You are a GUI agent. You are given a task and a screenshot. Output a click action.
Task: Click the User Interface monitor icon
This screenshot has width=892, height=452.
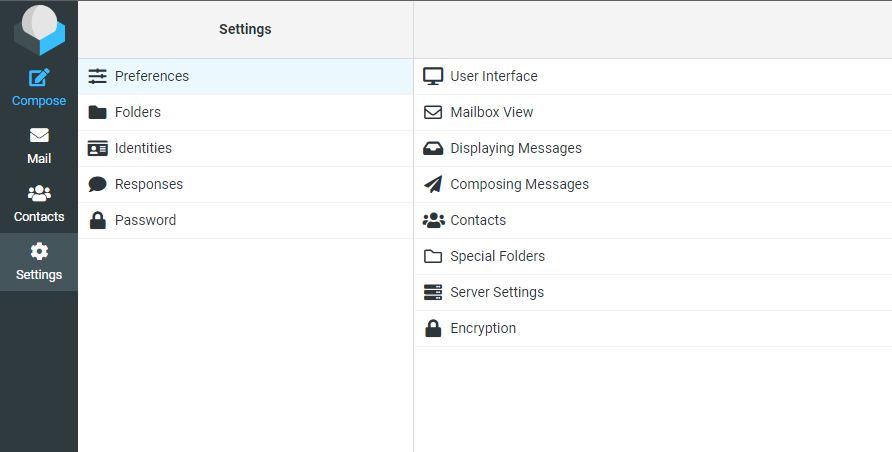click(x=433, y=76)
